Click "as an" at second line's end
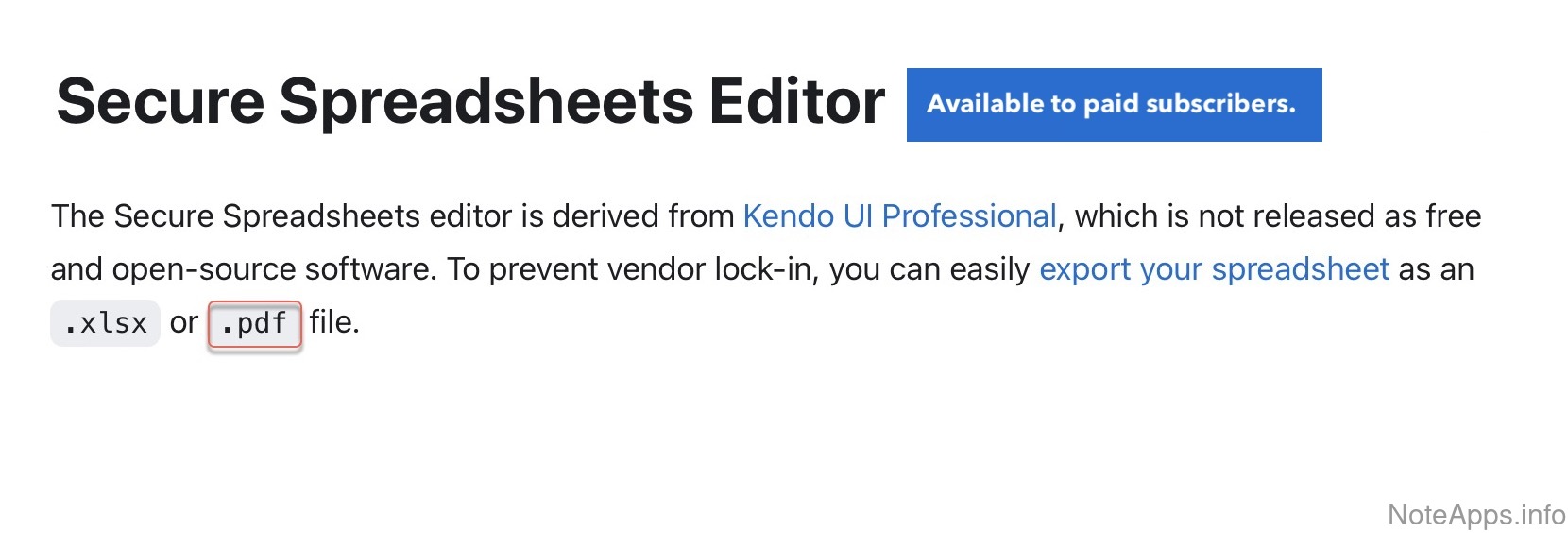 [x=1436, y=269]
